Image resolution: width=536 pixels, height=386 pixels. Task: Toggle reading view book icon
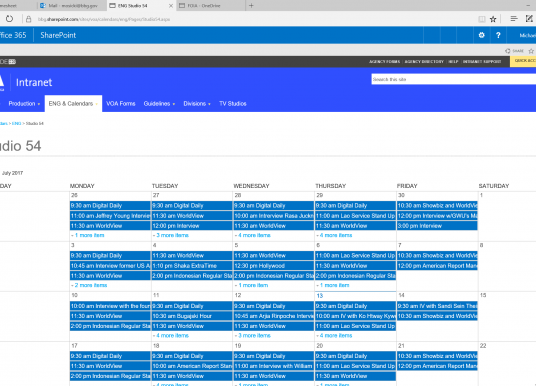pos(482,19)
